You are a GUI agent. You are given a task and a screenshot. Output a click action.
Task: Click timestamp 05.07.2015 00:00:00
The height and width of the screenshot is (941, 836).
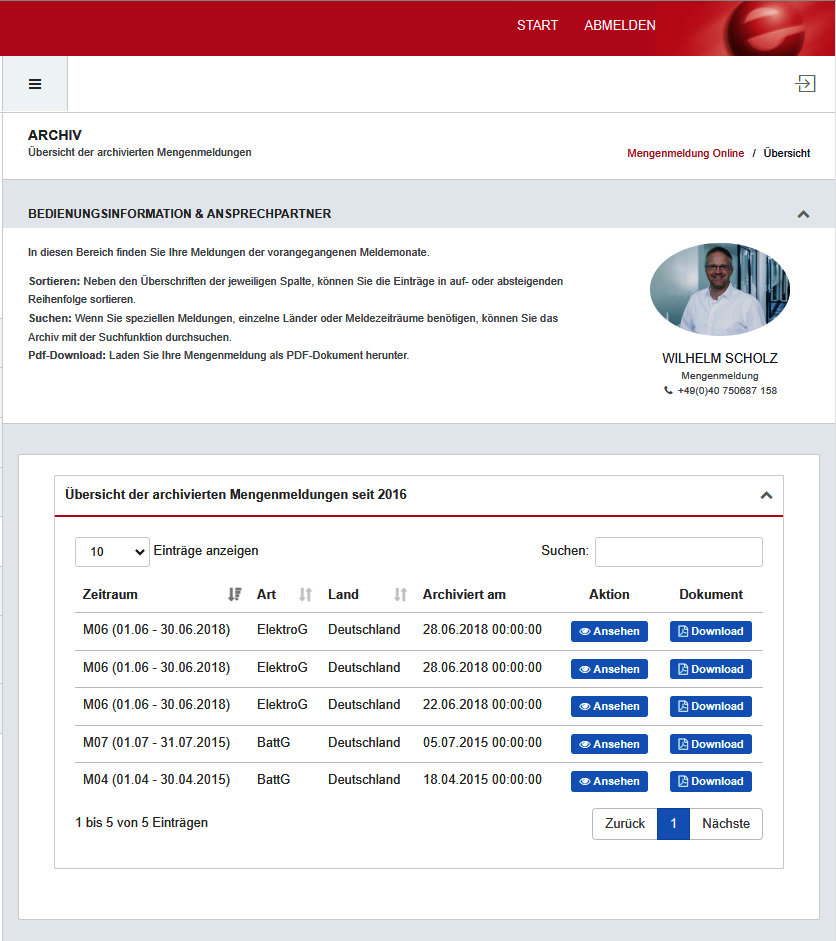482,742
